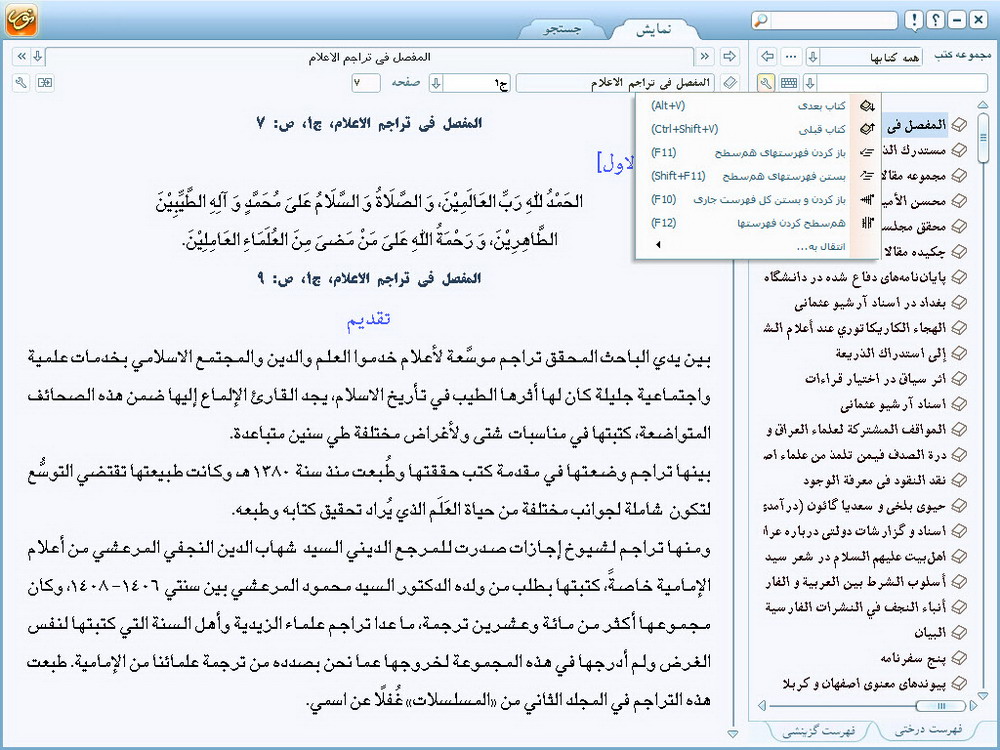The height and width of the screenshot is (750, 1000).
Task: Select اسناد آرشیو عثمانی book
Action: 893,404
